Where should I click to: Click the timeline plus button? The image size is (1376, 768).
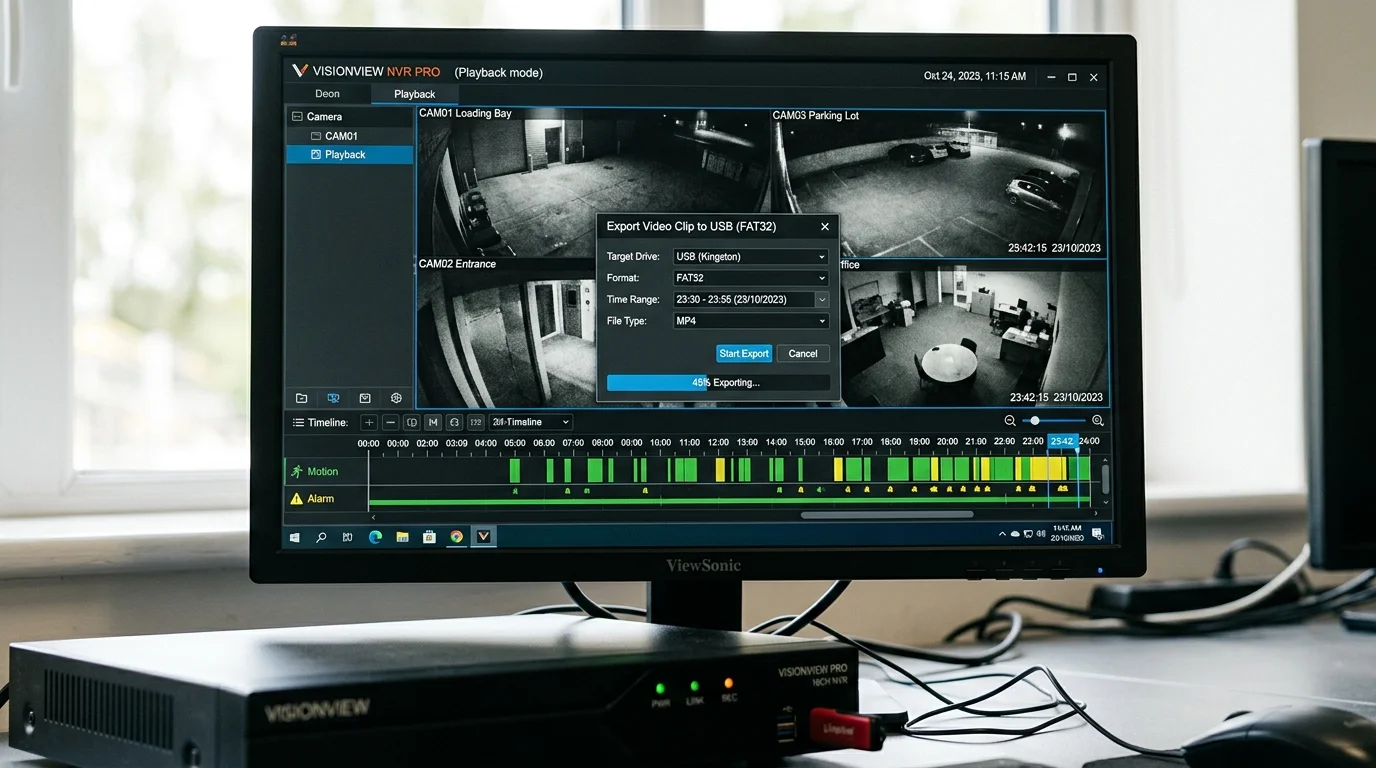click(369, 422)
